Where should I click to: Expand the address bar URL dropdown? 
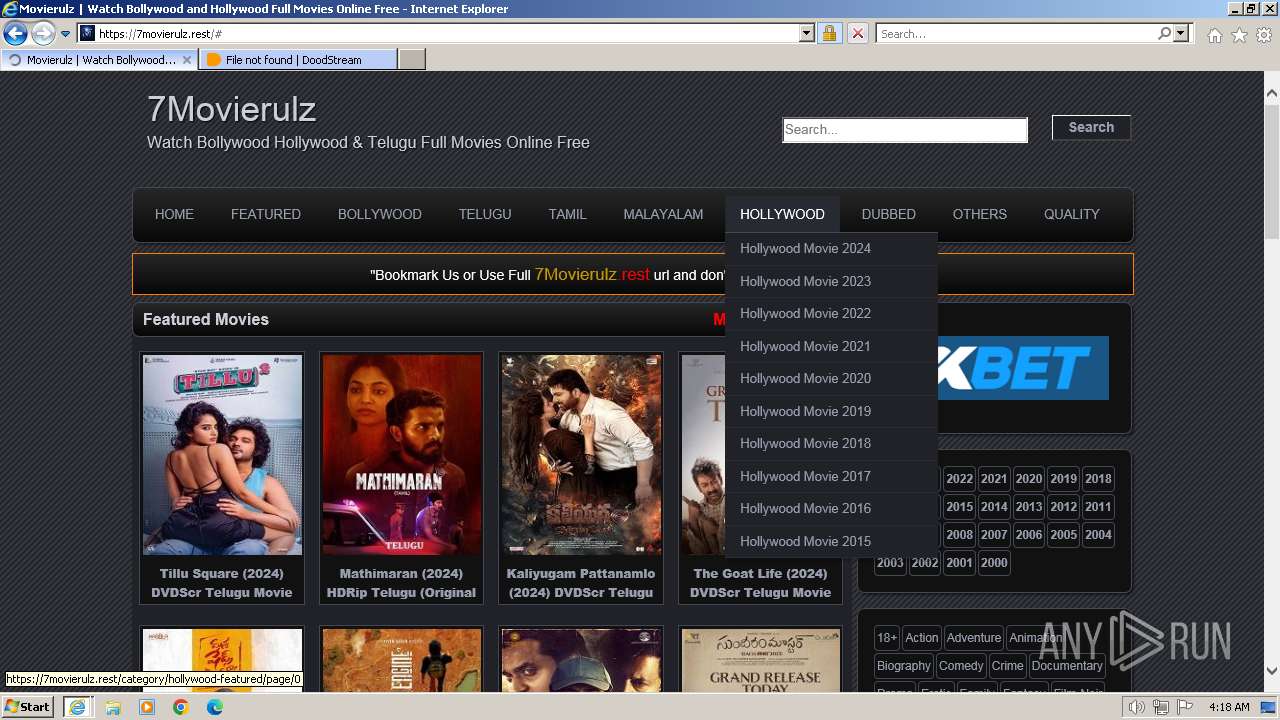807,33
